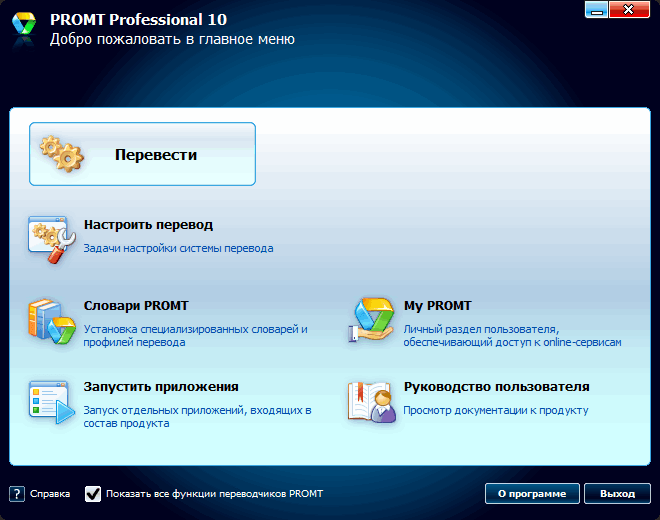660x520 pixels.
Task: Click the gears icon on the Перевести button
Action: [x=62, y=154]
